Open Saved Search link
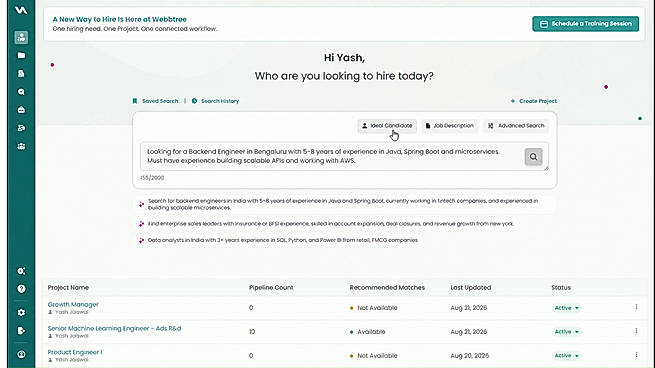This screenshot has width=655, height=368. pos(155,101)
